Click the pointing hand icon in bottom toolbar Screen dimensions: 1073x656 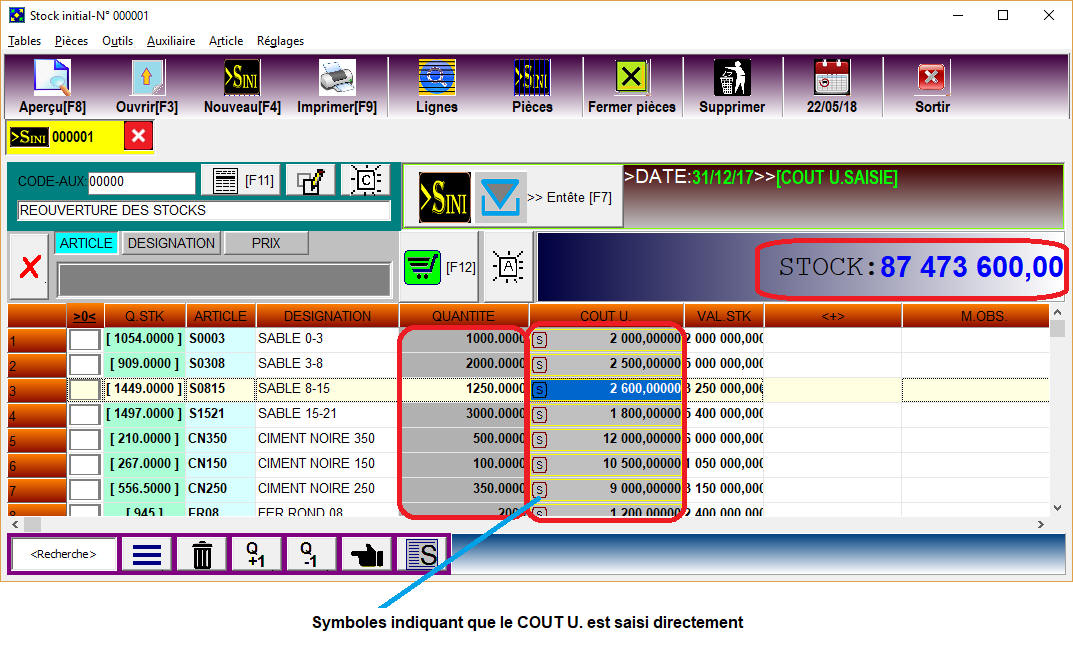click(367, 554)
